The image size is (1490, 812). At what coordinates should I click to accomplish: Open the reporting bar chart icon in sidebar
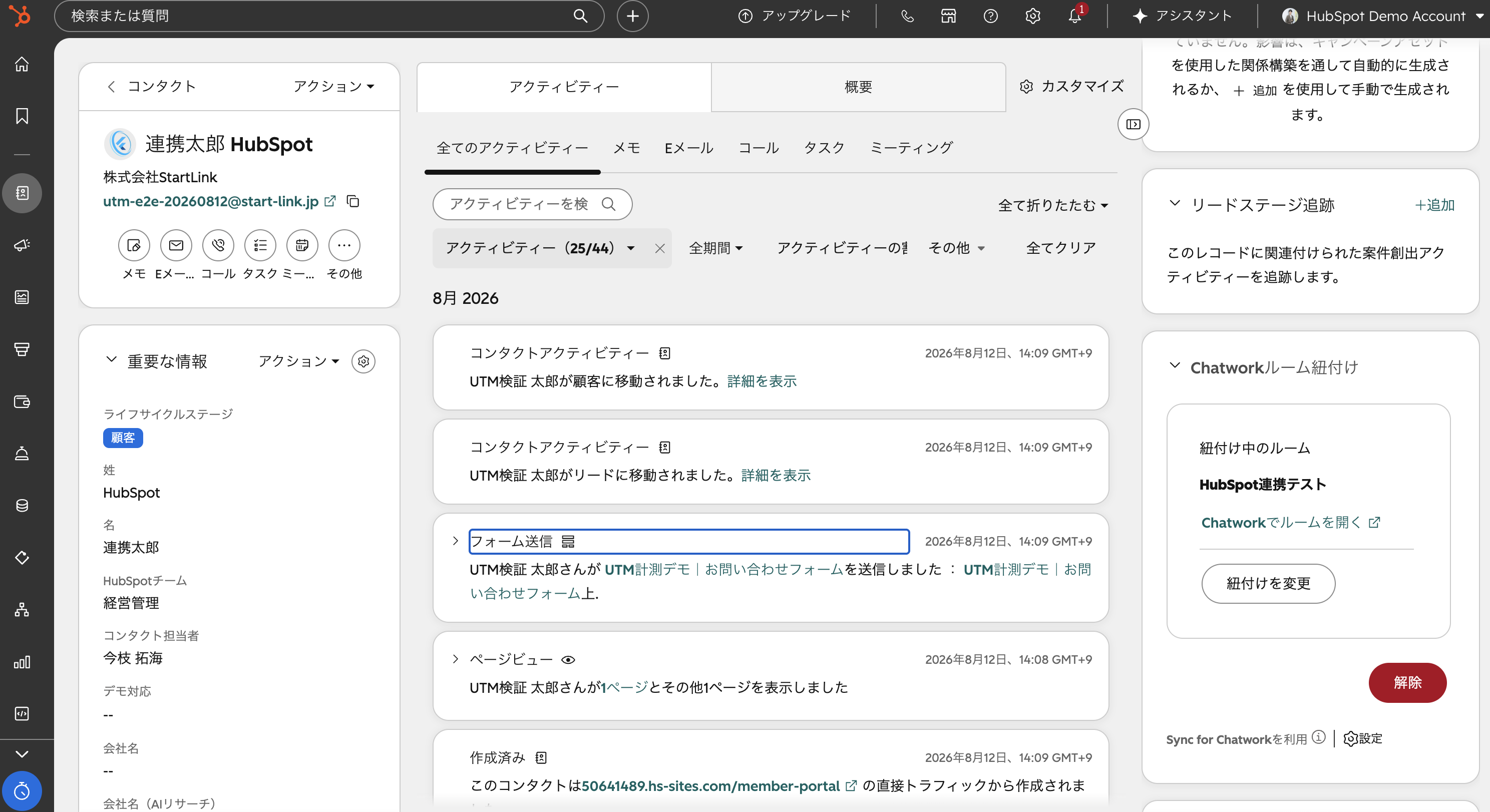coord(22,662)
